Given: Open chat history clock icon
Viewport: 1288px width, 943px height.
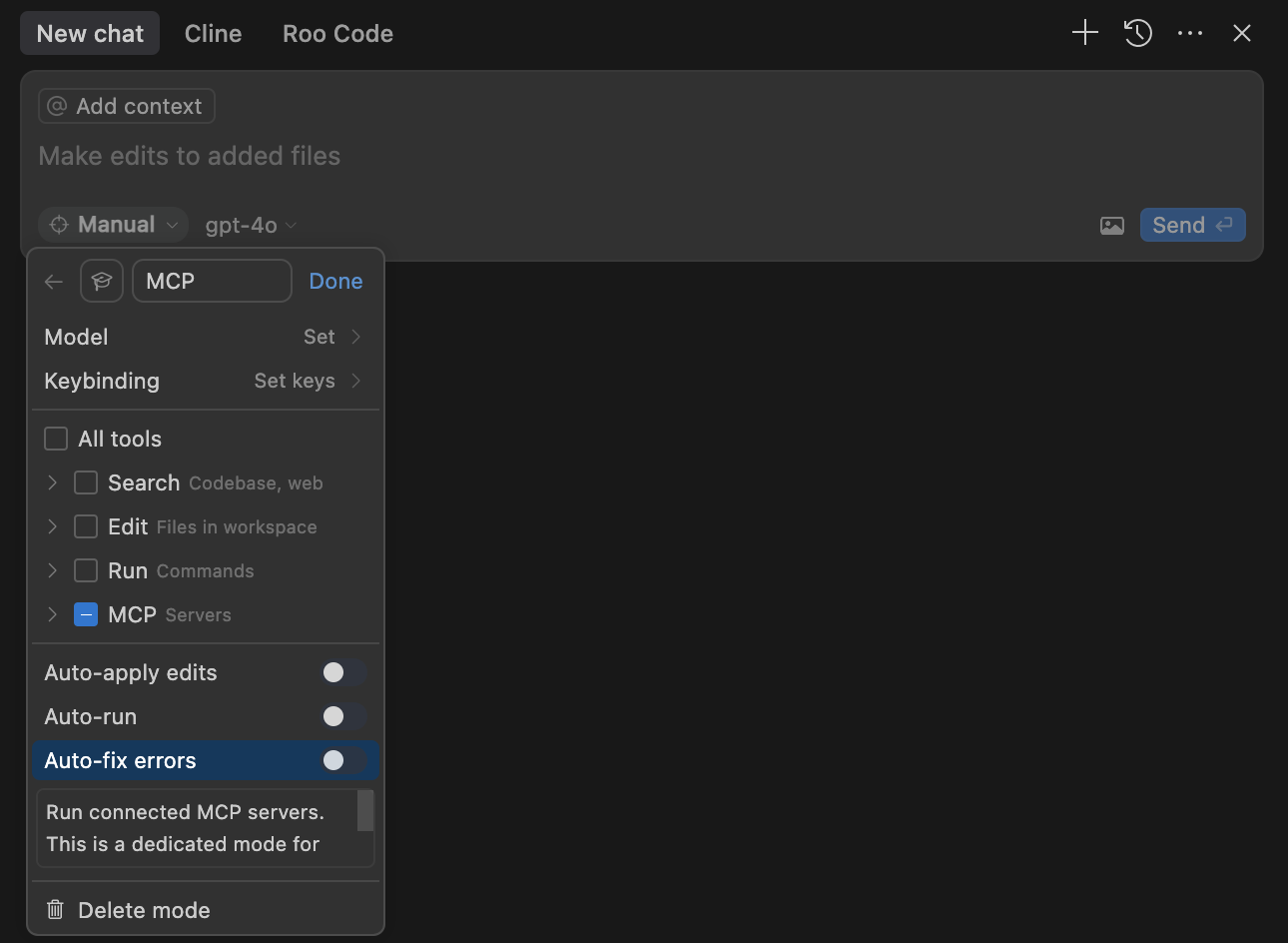Looking at the screenshot, I should pyautogui.click(x=1138, y=33).
